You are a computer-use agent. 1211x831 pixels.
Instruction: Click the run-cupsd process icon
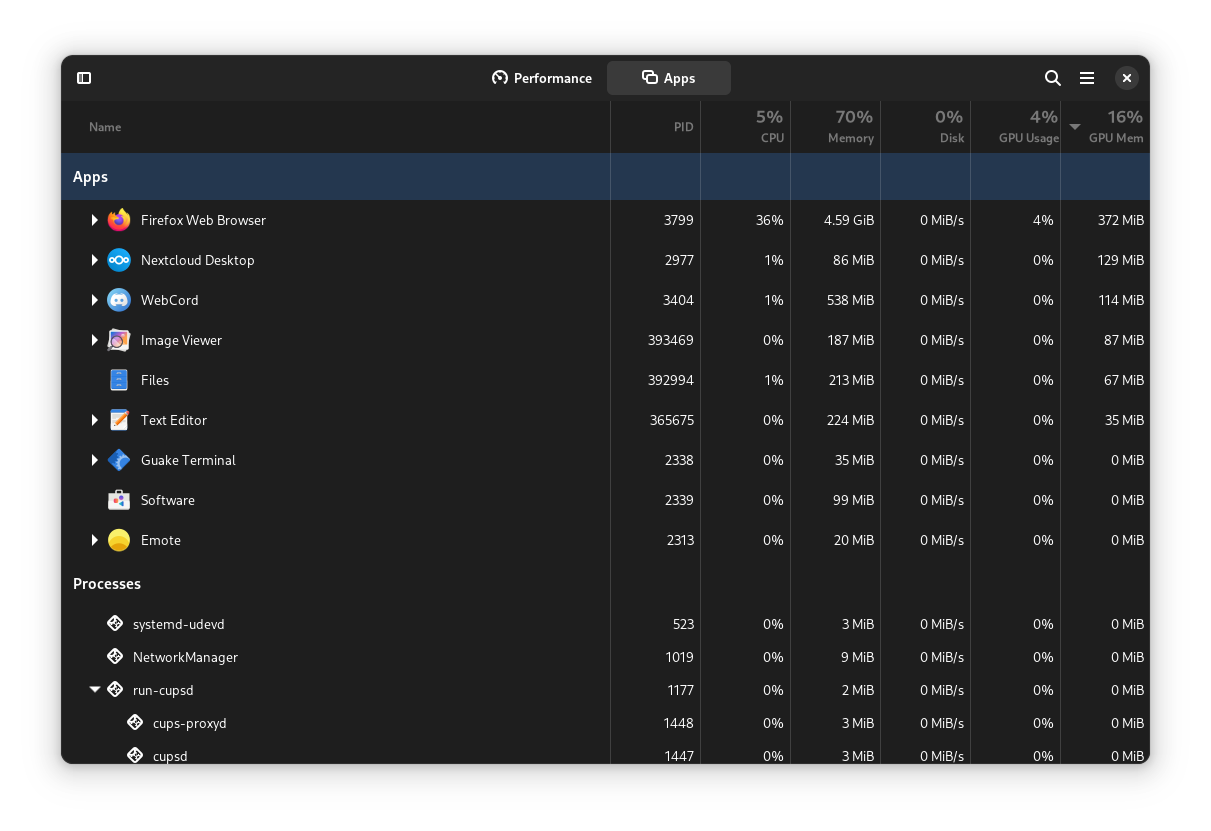pyautogui.click(x=115, y=690)
